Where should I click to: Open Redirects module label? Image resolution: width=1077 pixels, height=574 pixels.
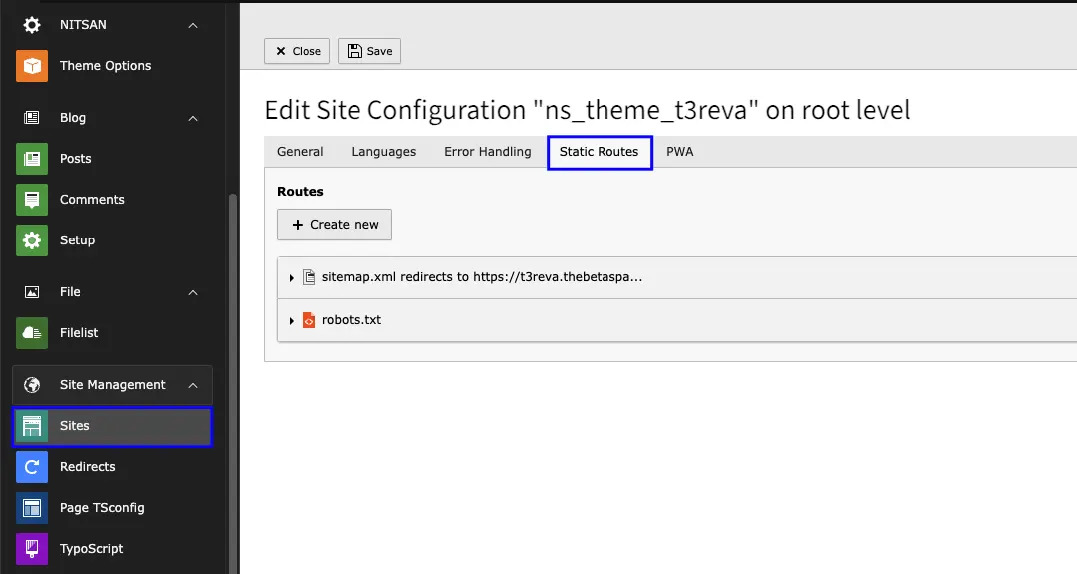tap(87, 467)
